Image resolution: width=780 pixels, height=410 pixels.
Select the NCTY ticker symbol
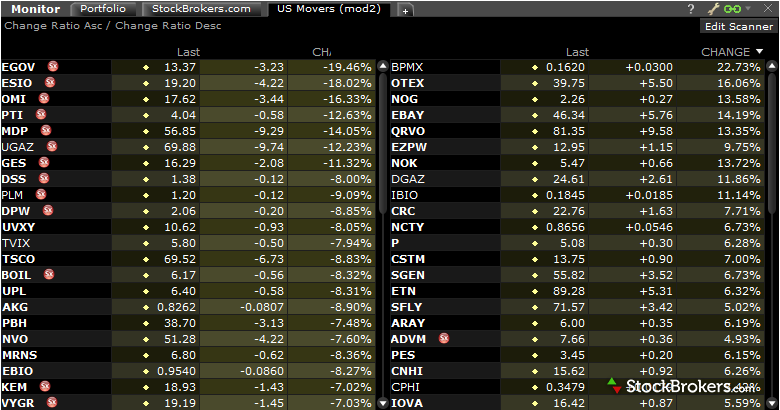(x=407, y=227)
